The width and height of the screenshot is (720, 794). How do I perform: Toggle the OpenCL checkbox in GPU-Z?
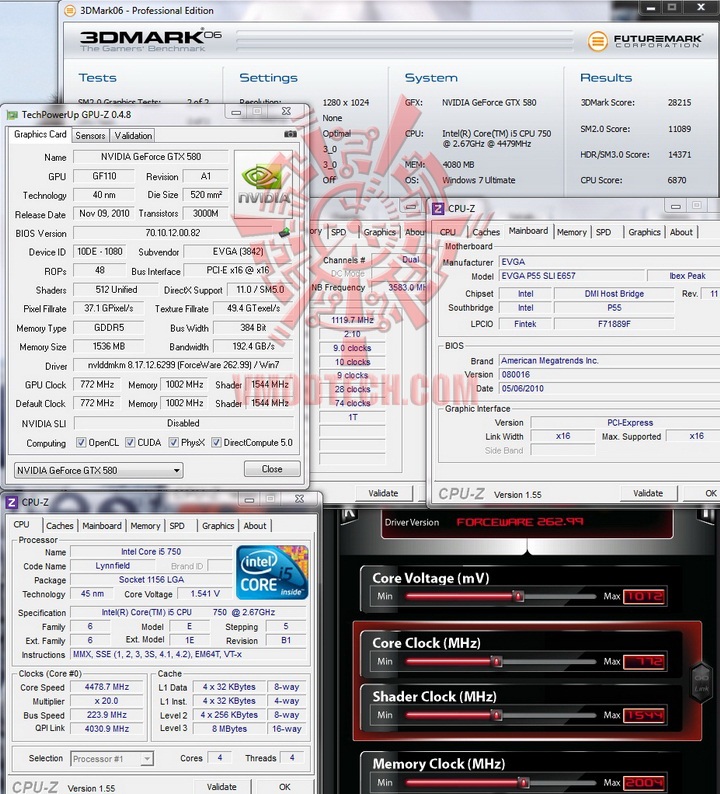tap(81, 443)
